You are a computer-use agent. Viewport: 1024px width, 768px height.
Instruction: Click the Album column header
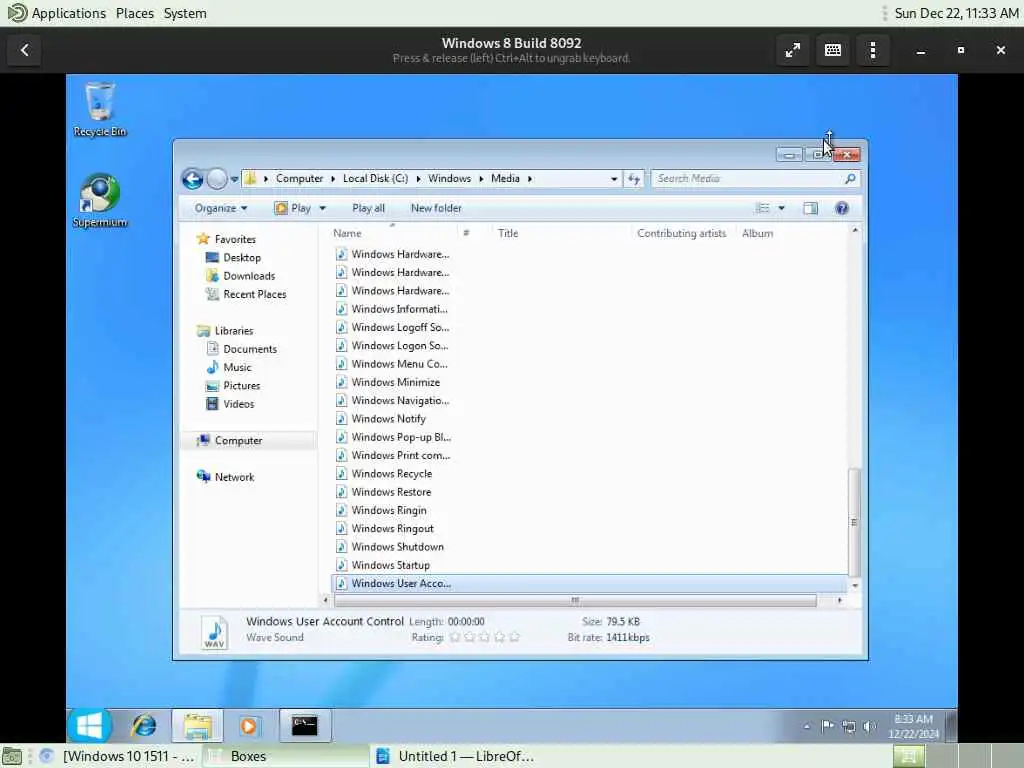(758, 233)
